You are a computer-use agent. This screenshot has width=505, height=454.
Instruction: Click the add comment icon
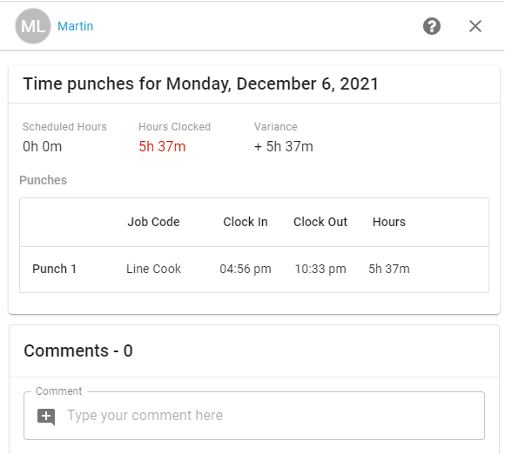[x=46, y=416]
